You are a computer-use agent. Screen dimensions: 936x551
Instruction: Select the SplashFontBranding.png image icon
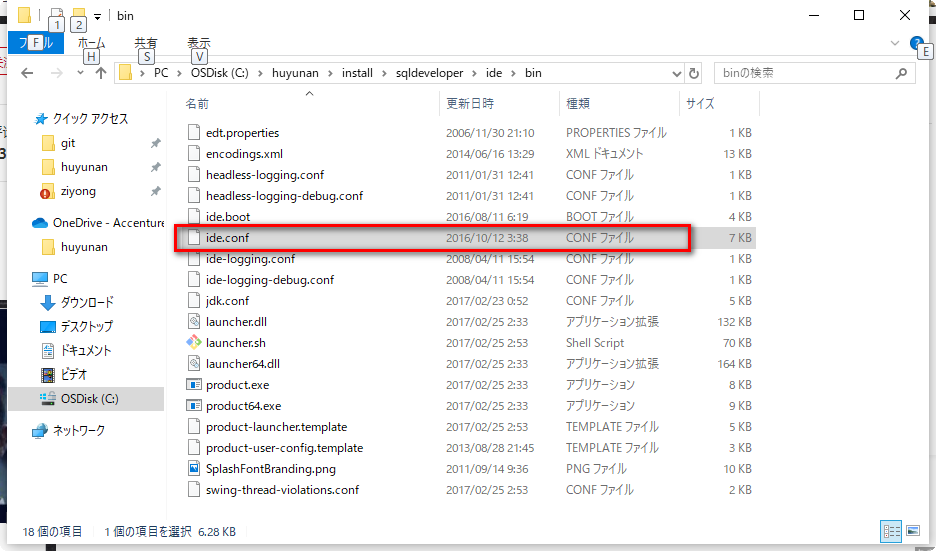point(193,469)
